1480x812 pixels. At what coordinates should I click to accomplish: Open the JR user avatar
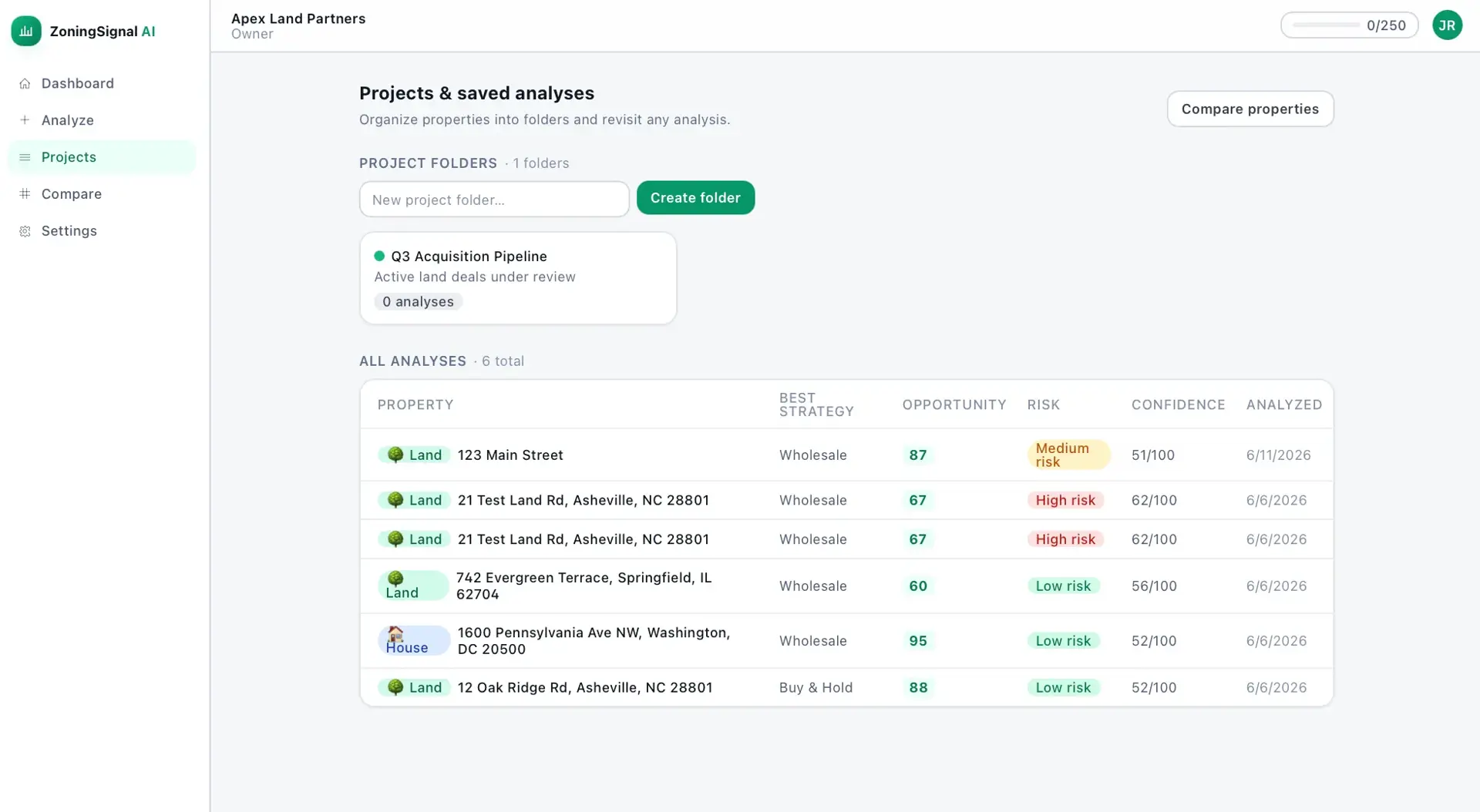tap(1447, 25)
